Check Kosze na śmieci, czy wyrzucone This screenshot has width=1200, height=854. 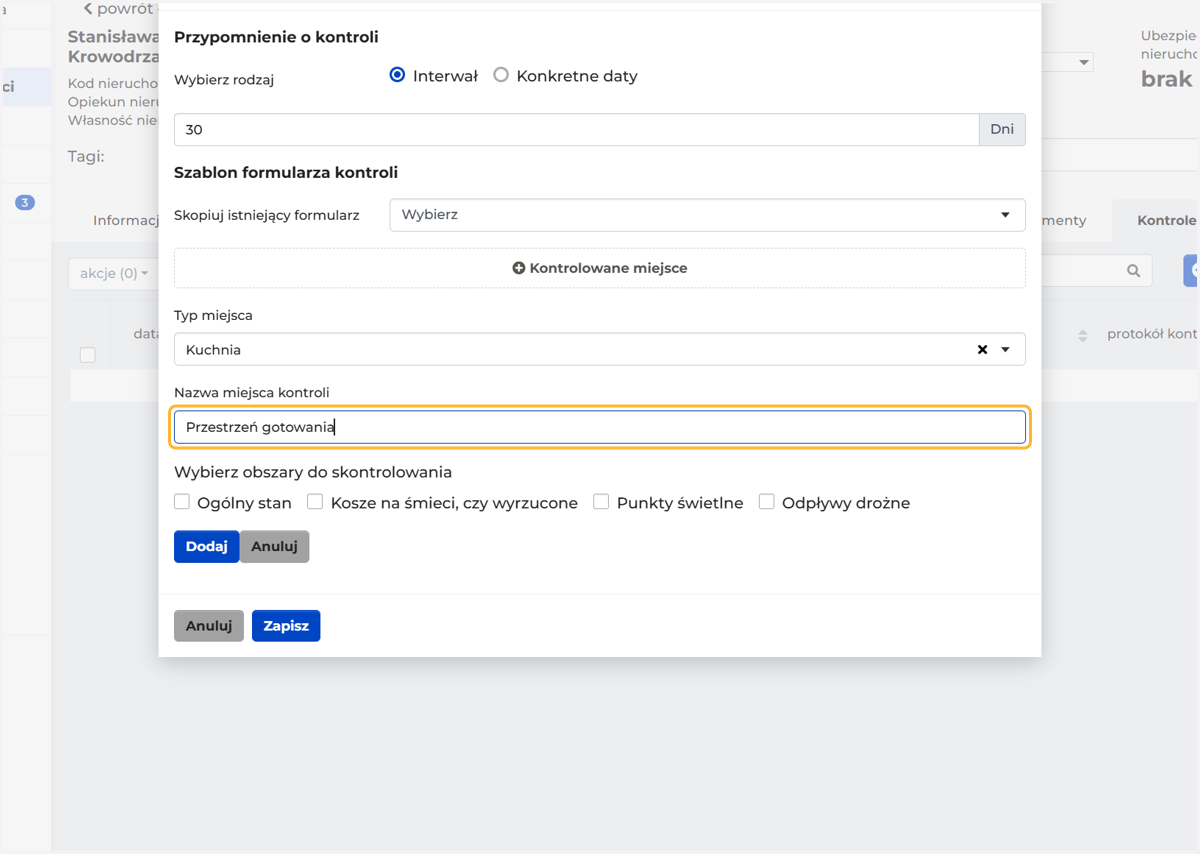click(x=315, y=502)
